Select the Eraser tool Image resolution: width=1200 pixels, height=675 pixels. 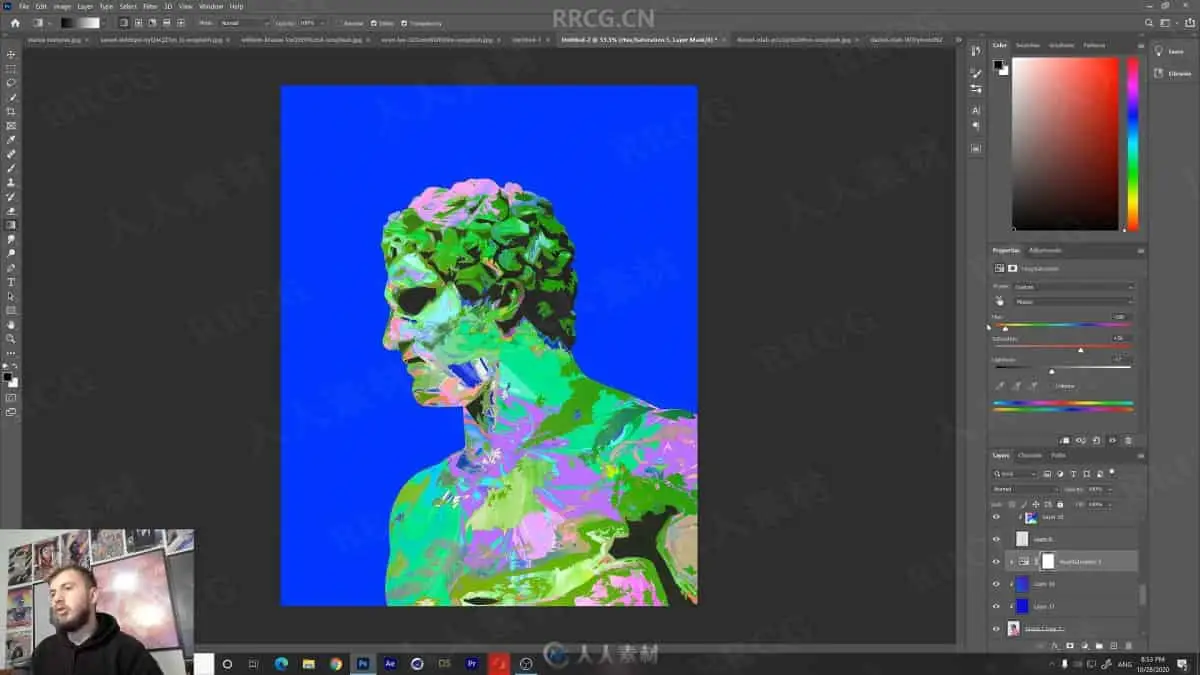click(x=11, y=211)
